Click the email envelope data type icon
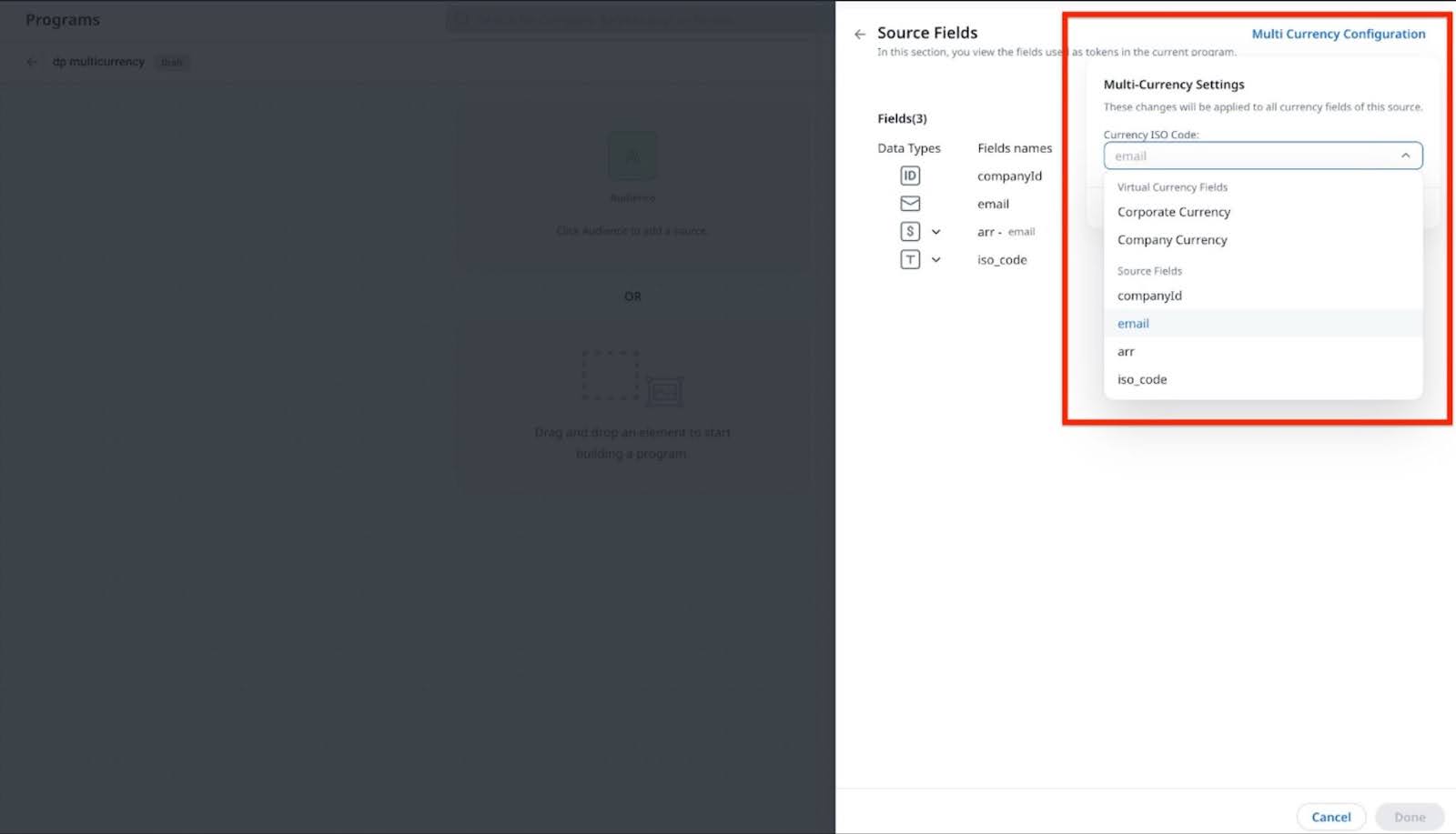Viewport: 1456px width, 834px height. (910, 203)
